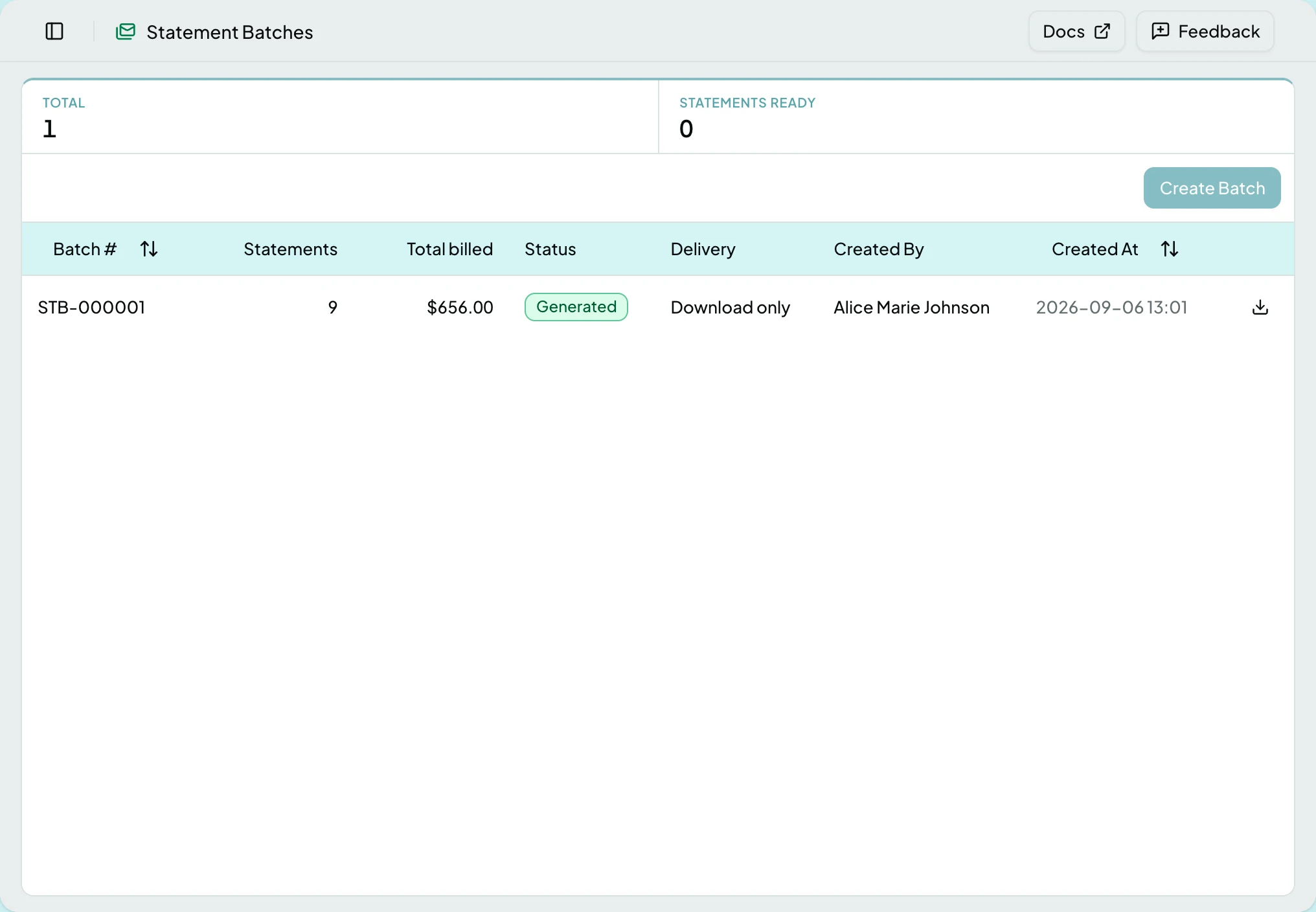The height and width of the screenshot is (912, 1316).
Task: Open the Feedback dialog
Action: point(1205,31)
